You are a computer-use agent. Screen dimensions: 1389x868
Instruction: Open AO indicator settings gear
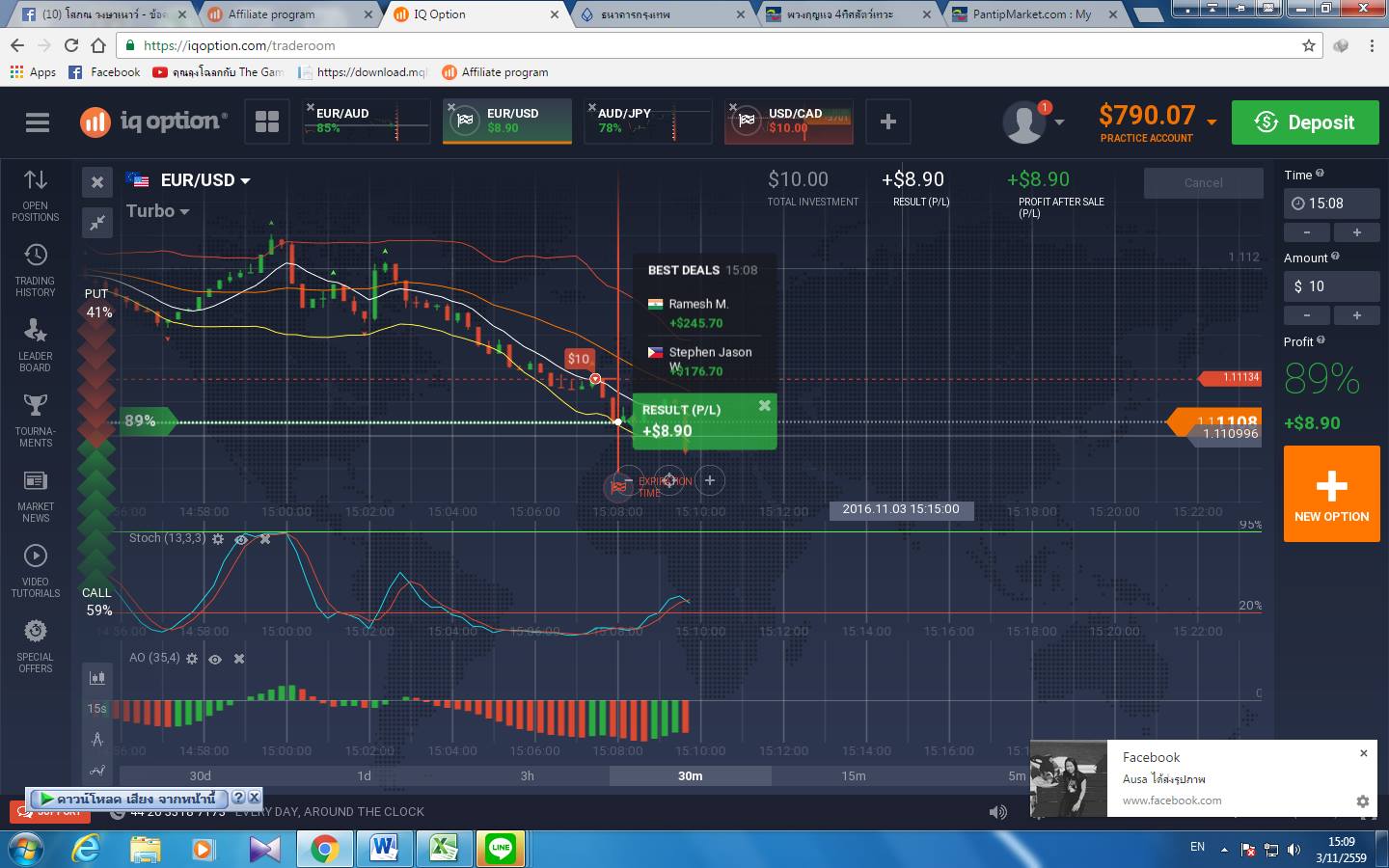pyautogui.click(x=192, y=659)
